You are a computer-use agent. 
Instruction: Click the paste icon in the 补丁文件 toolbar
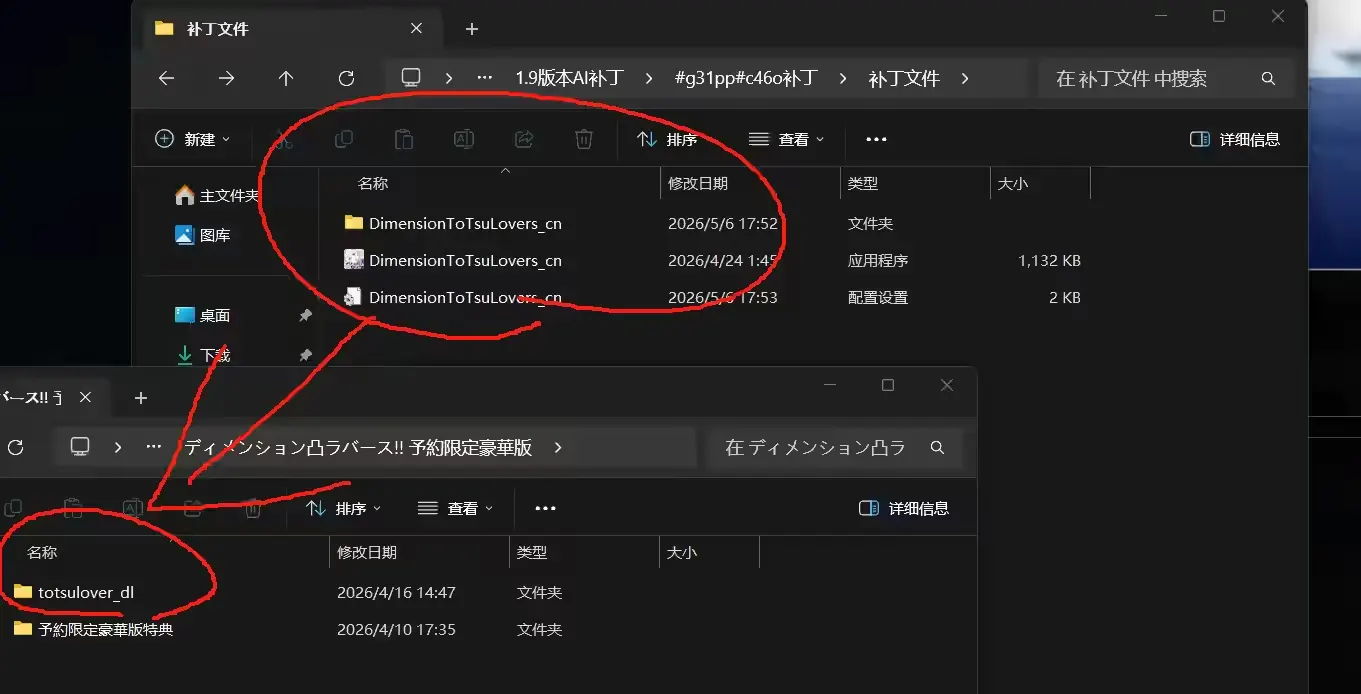tap(404, 140)
